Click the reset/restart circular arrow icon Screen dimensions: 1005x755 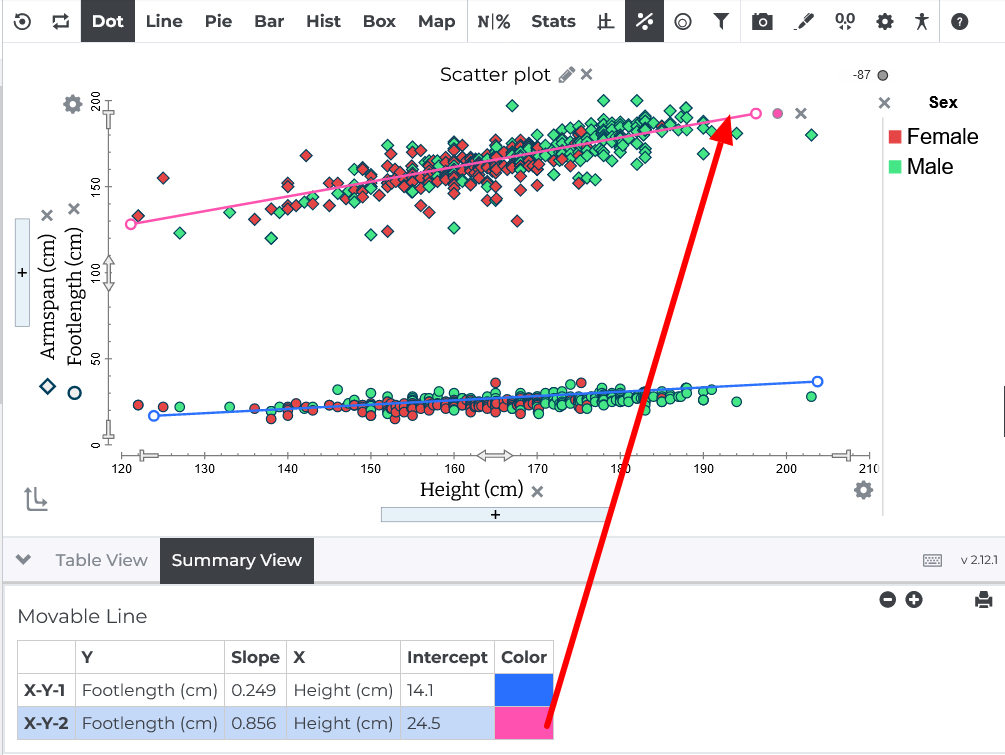pyautogui.click(x=22, y=22)
